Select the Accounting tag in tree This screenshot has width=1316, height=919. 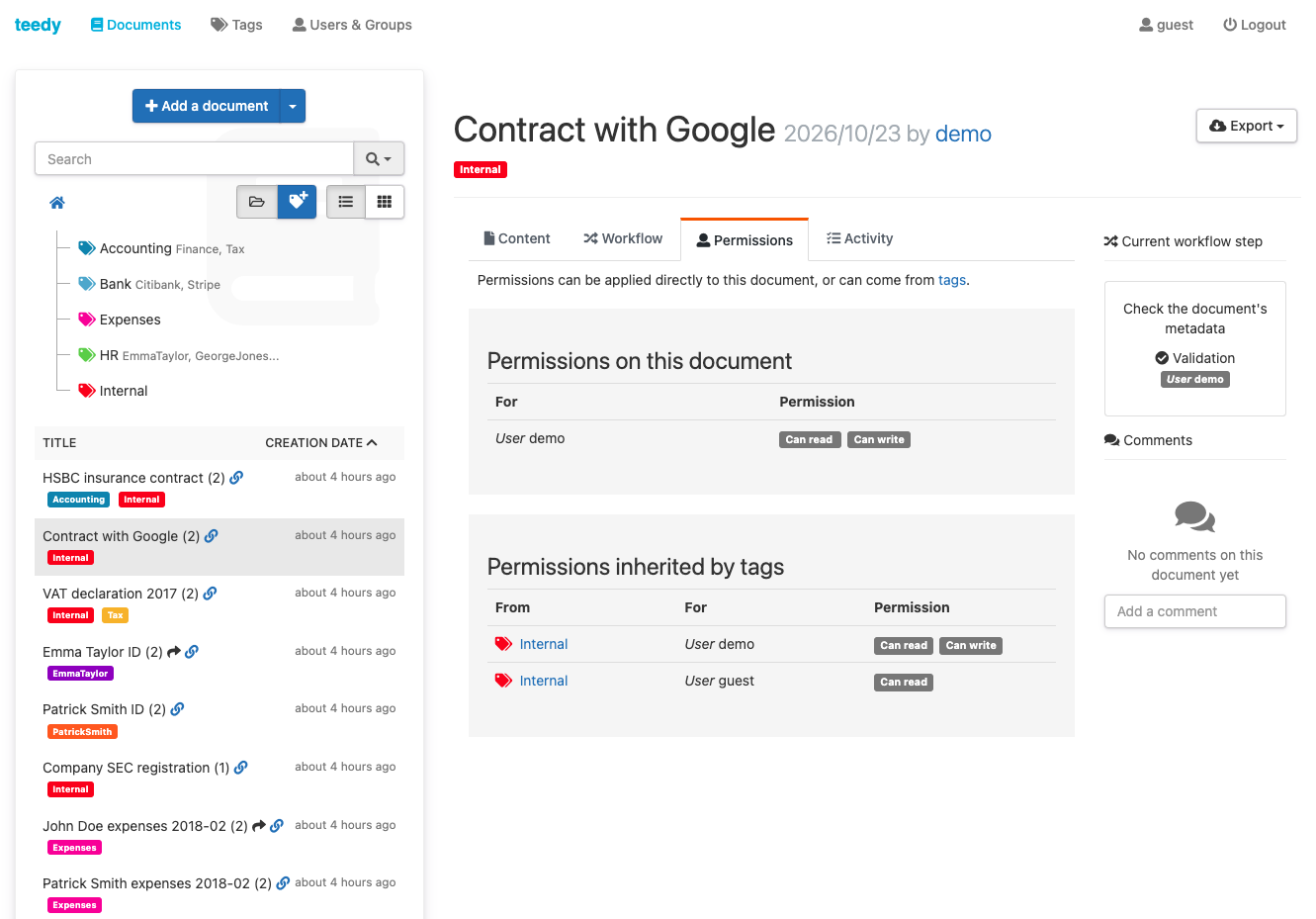pos(135,248)
